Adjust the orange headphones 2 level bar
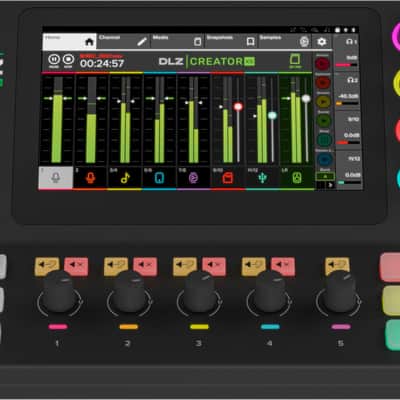Image resolution: width=400 pixels, height=400 pixels. click(x=347, y=103)
